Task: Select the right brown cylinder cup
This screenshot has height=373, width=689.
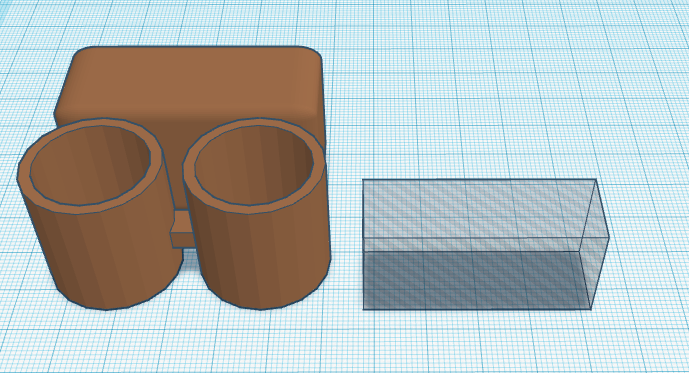Action: click(256, 214)
